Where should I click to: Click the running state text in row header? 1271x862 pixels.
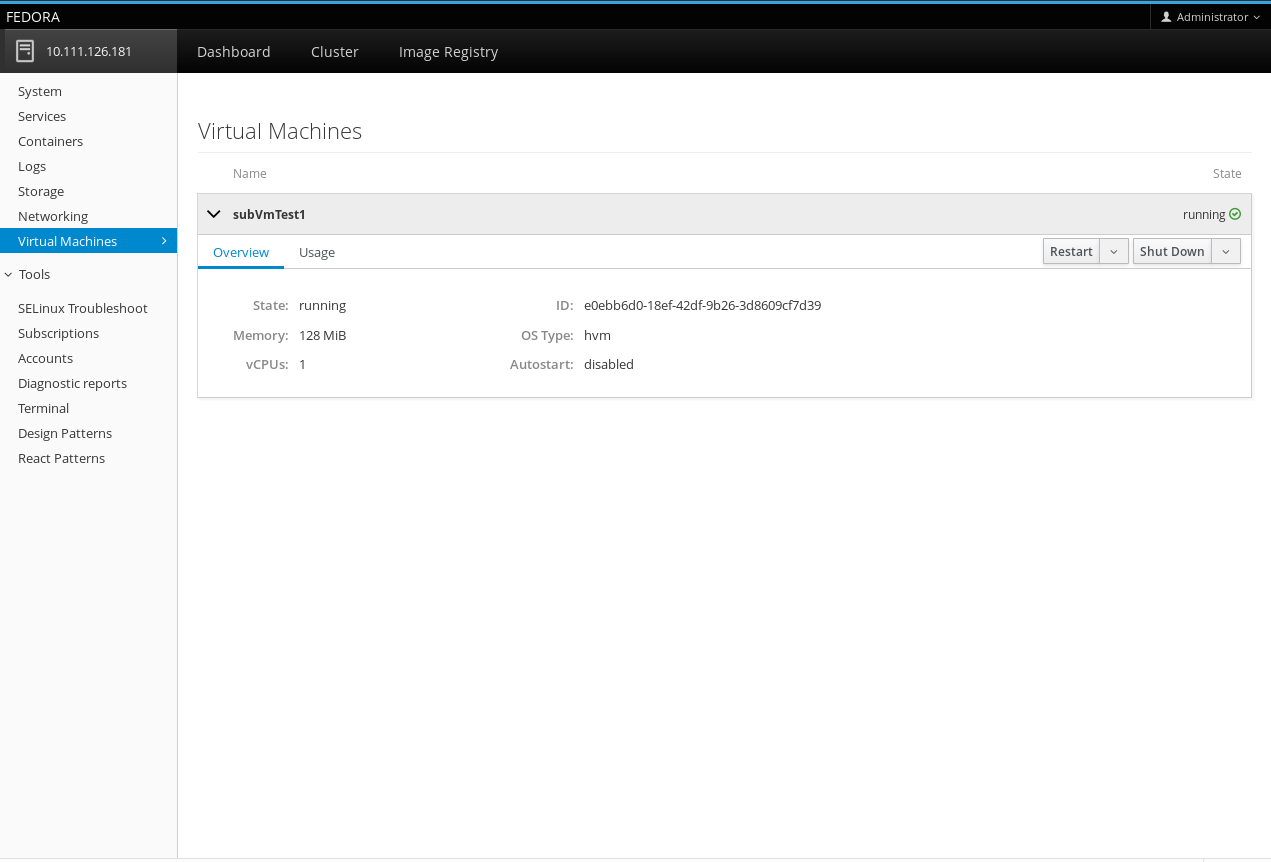[x=1204, y=214]
